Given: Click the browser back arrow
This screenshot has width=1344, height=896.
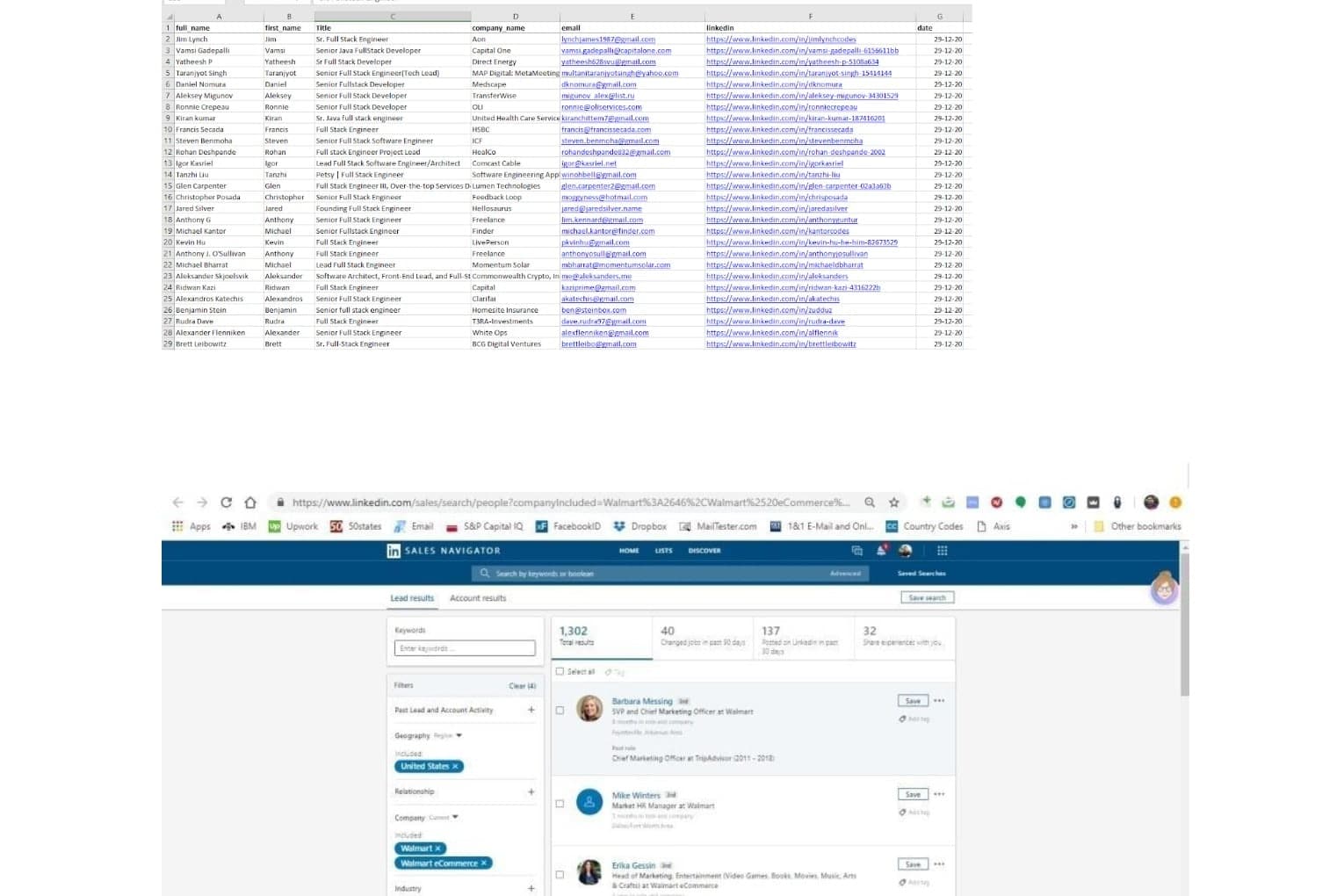Looking at the screenshot, I should click(178, 502).
